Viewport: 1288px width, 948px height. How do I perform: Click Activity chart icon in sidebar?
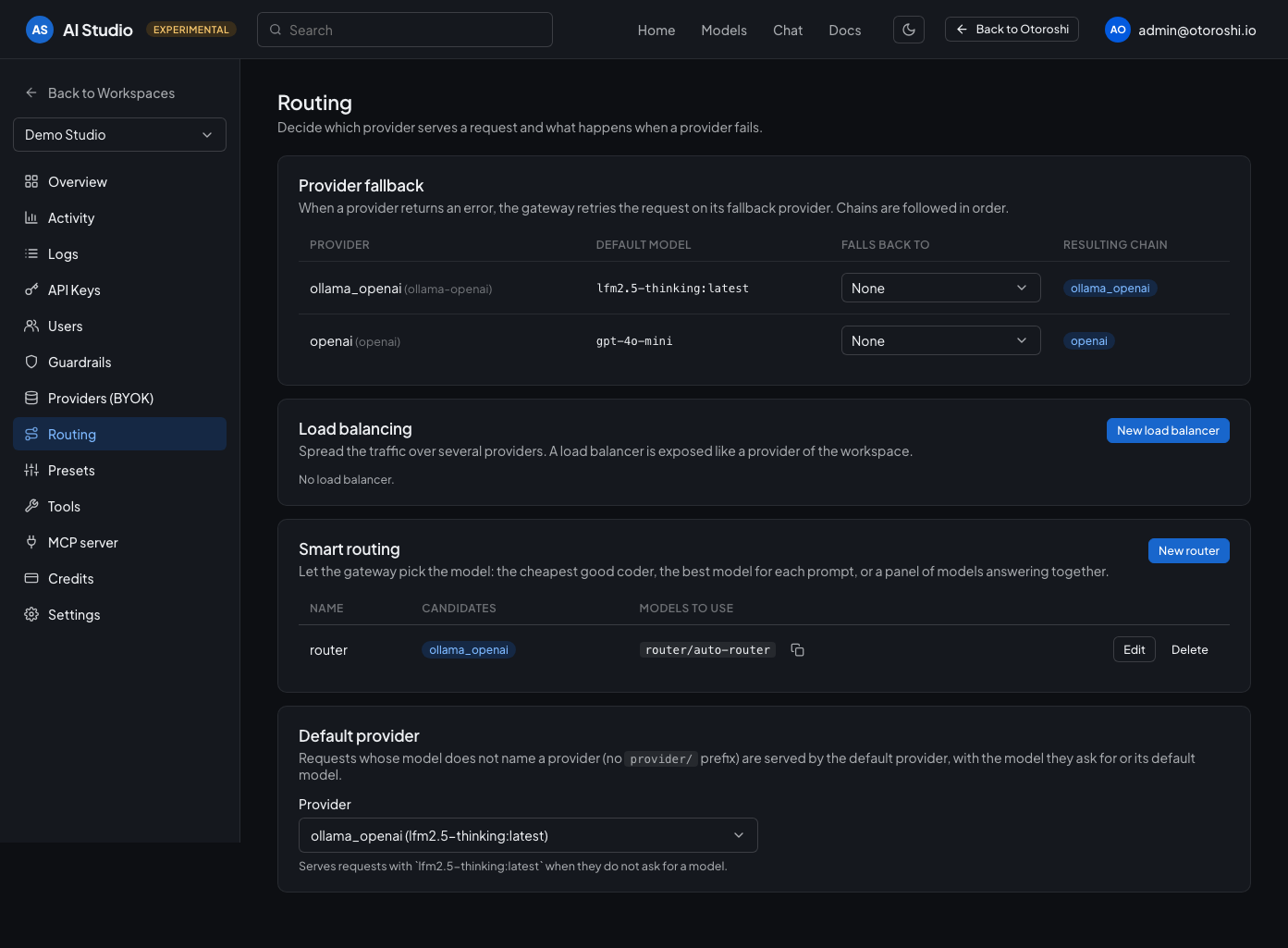pos(31,217)
